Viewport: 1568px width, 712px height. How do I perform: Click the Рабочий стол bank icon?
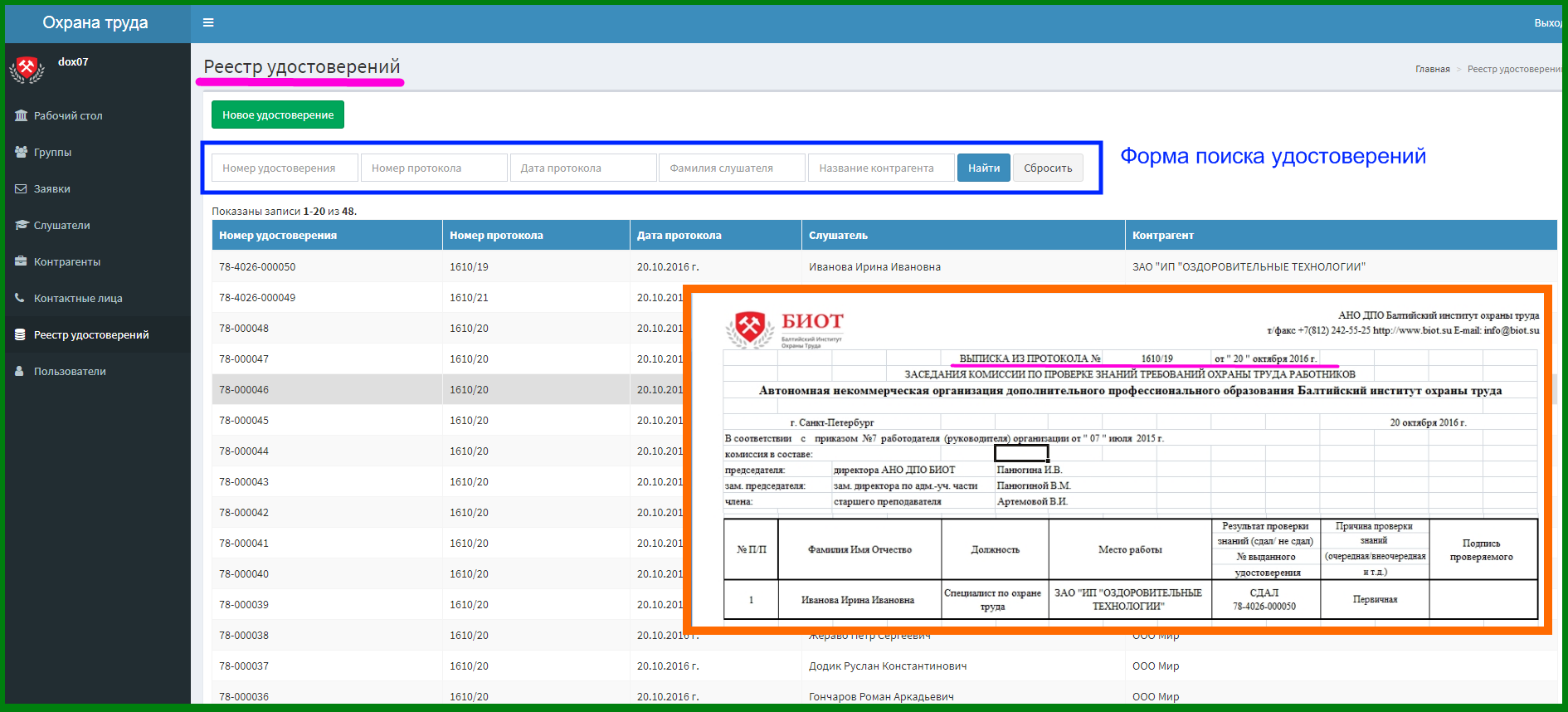pos(21,115)
